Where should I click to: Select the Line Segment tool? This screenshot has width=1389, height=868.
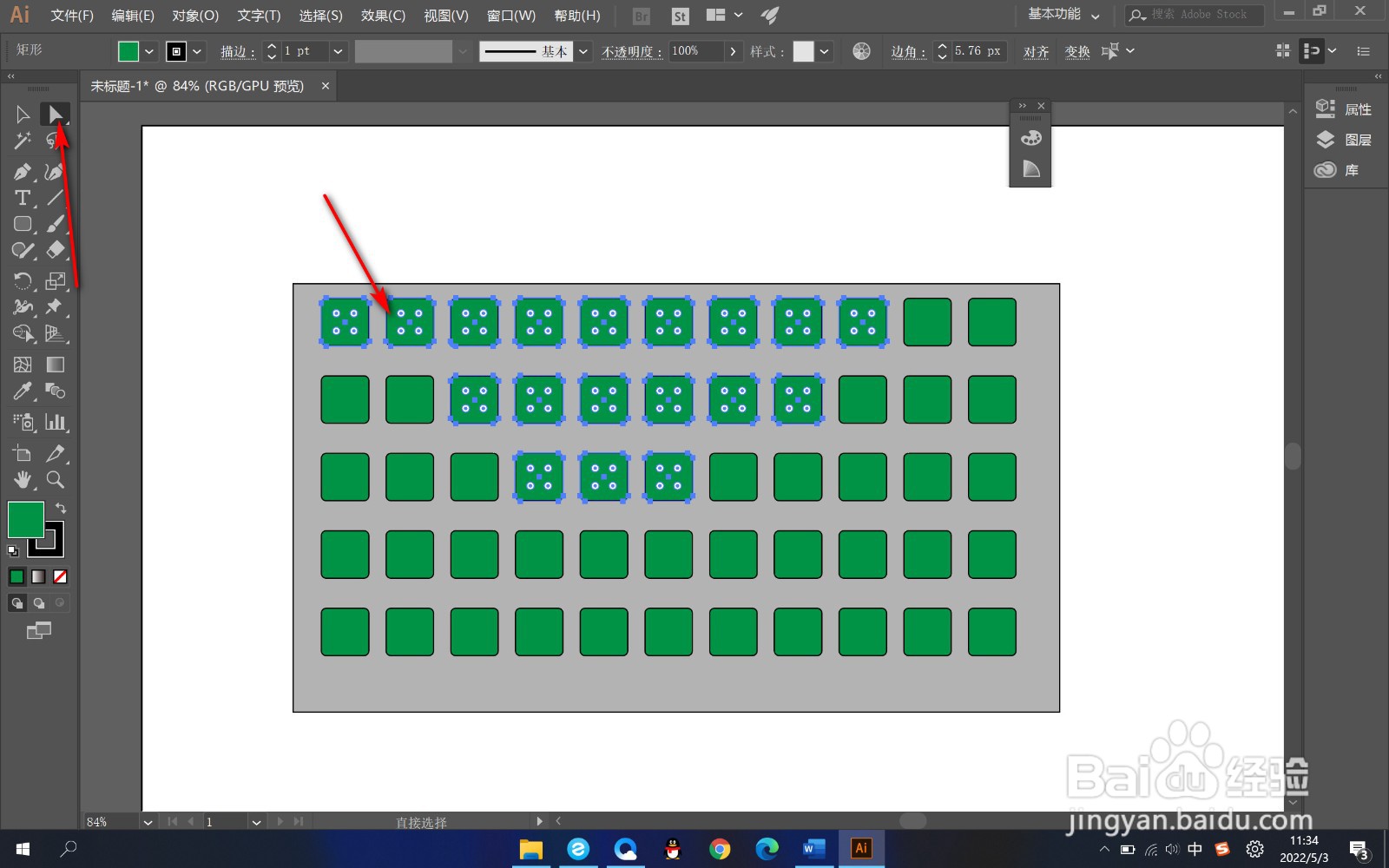[x=56, y=198]
